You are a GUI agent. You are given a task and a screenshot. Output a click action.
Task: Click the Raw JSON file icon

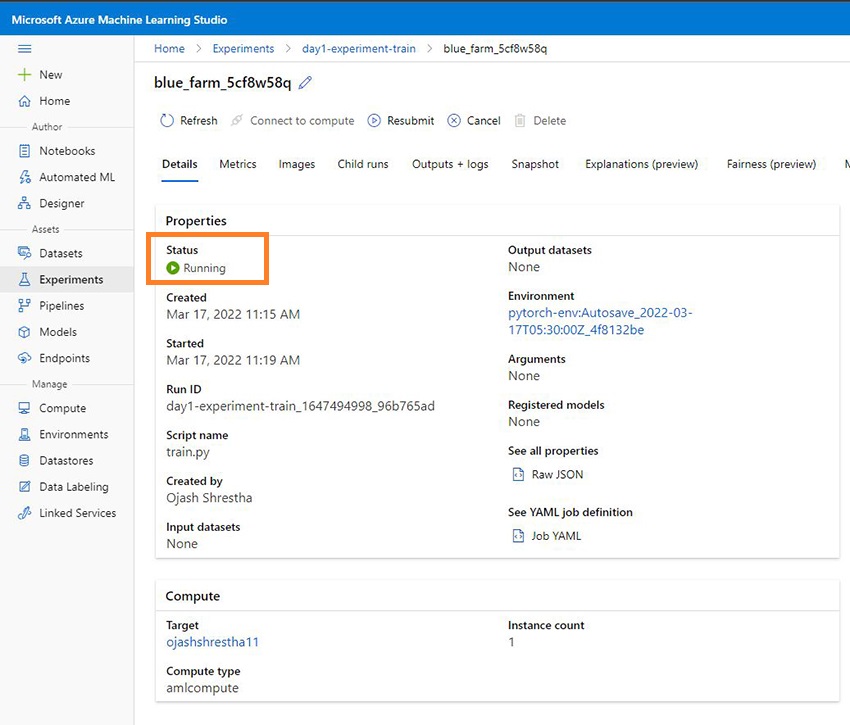click(518, 475)
